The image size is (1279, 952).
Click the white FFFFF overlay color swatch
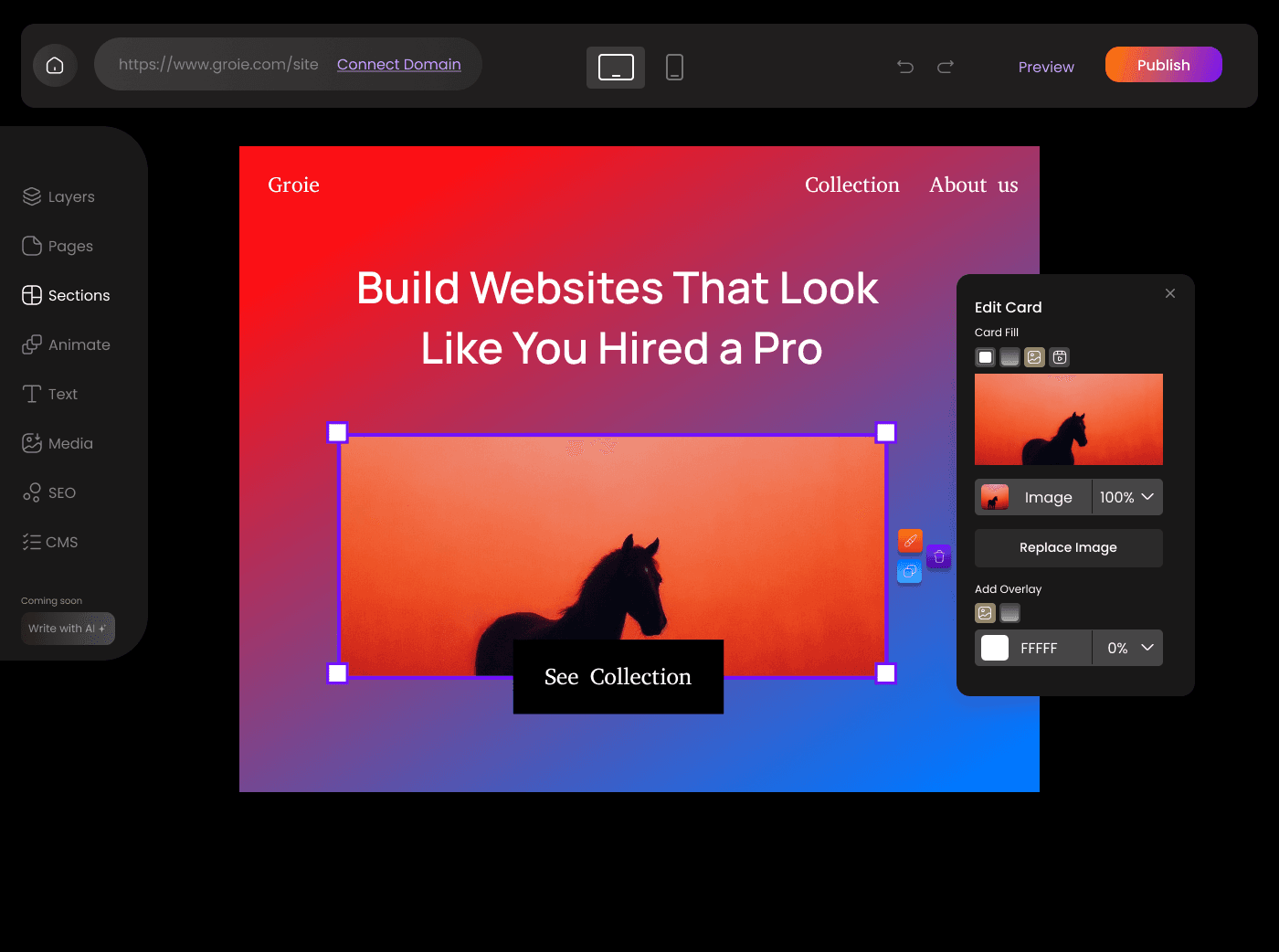995,648
